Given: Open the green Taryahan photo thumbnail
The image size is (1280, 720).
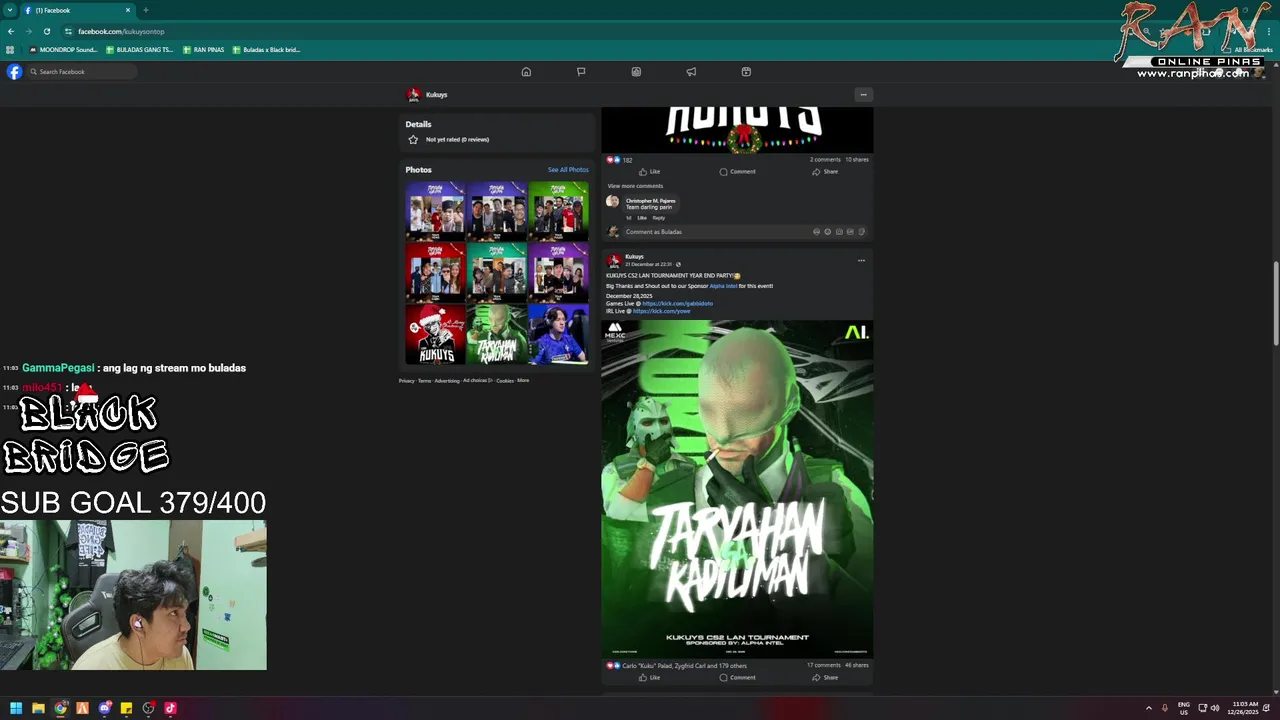Looking at the screenshot, I should 496,334.
